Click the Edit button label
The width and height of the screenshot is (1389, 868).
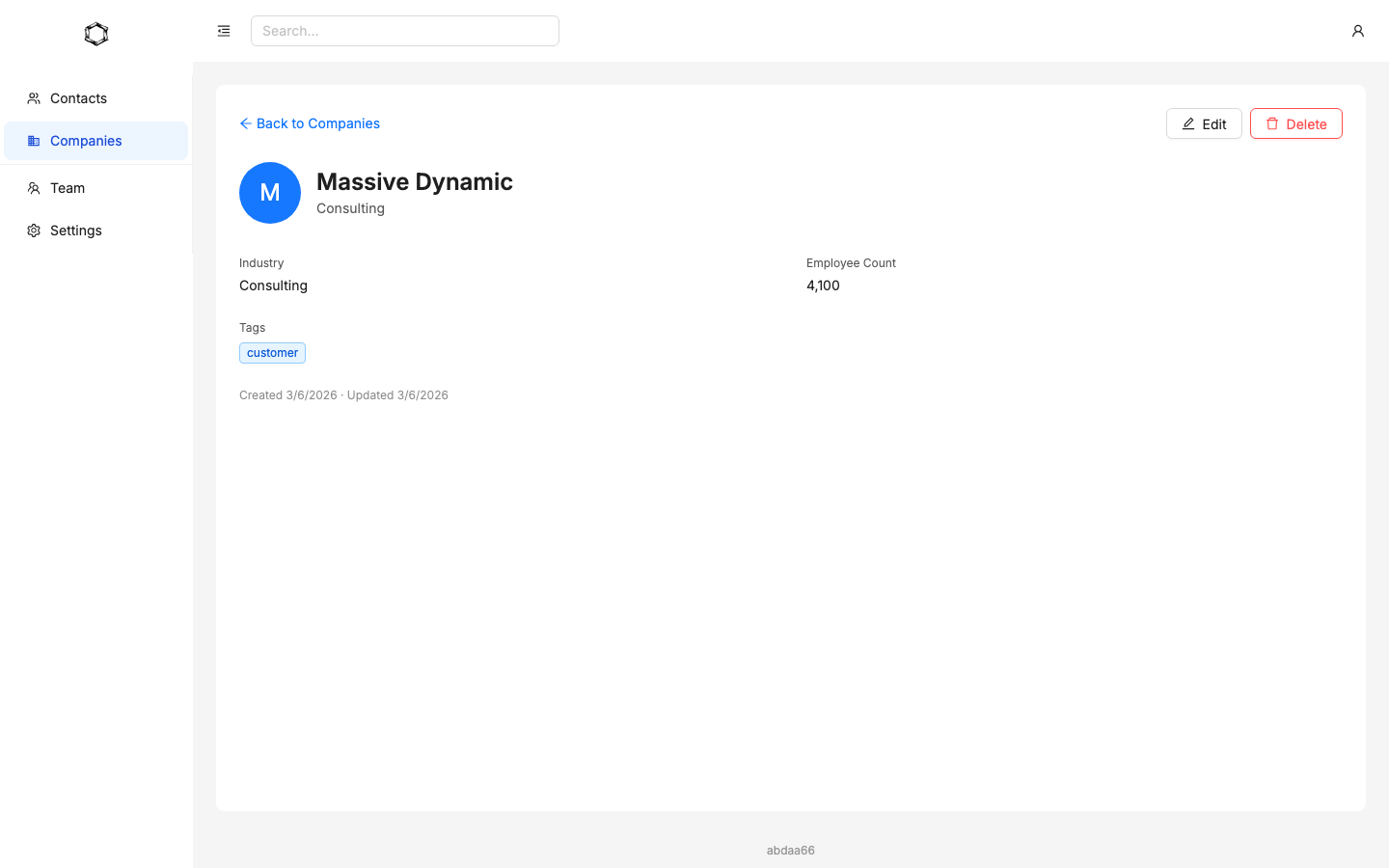[1214, 123]
